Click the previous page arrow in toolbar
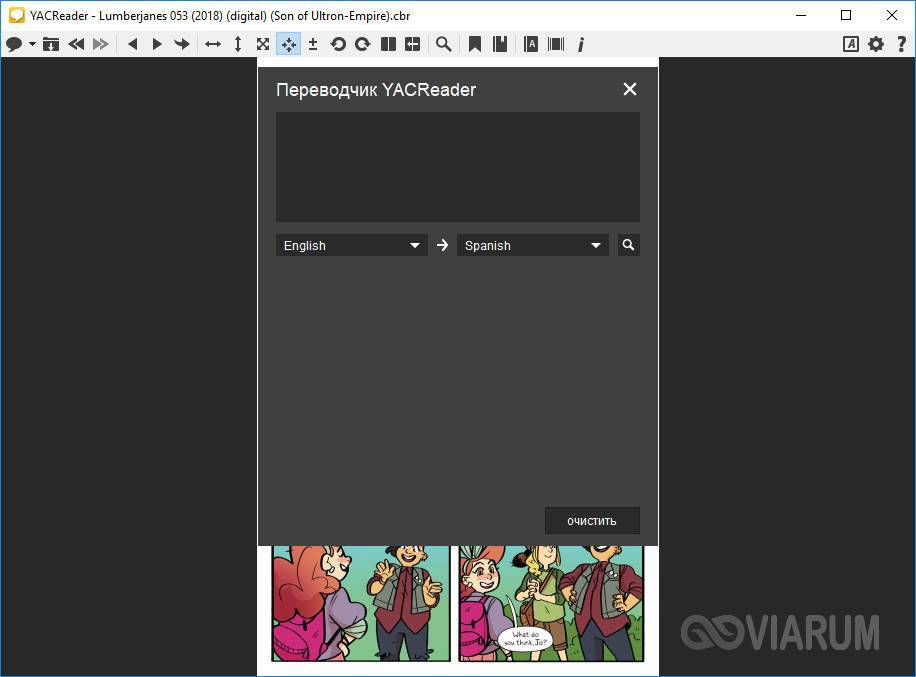The image size is (916, 677). click(x=132, y=44)
